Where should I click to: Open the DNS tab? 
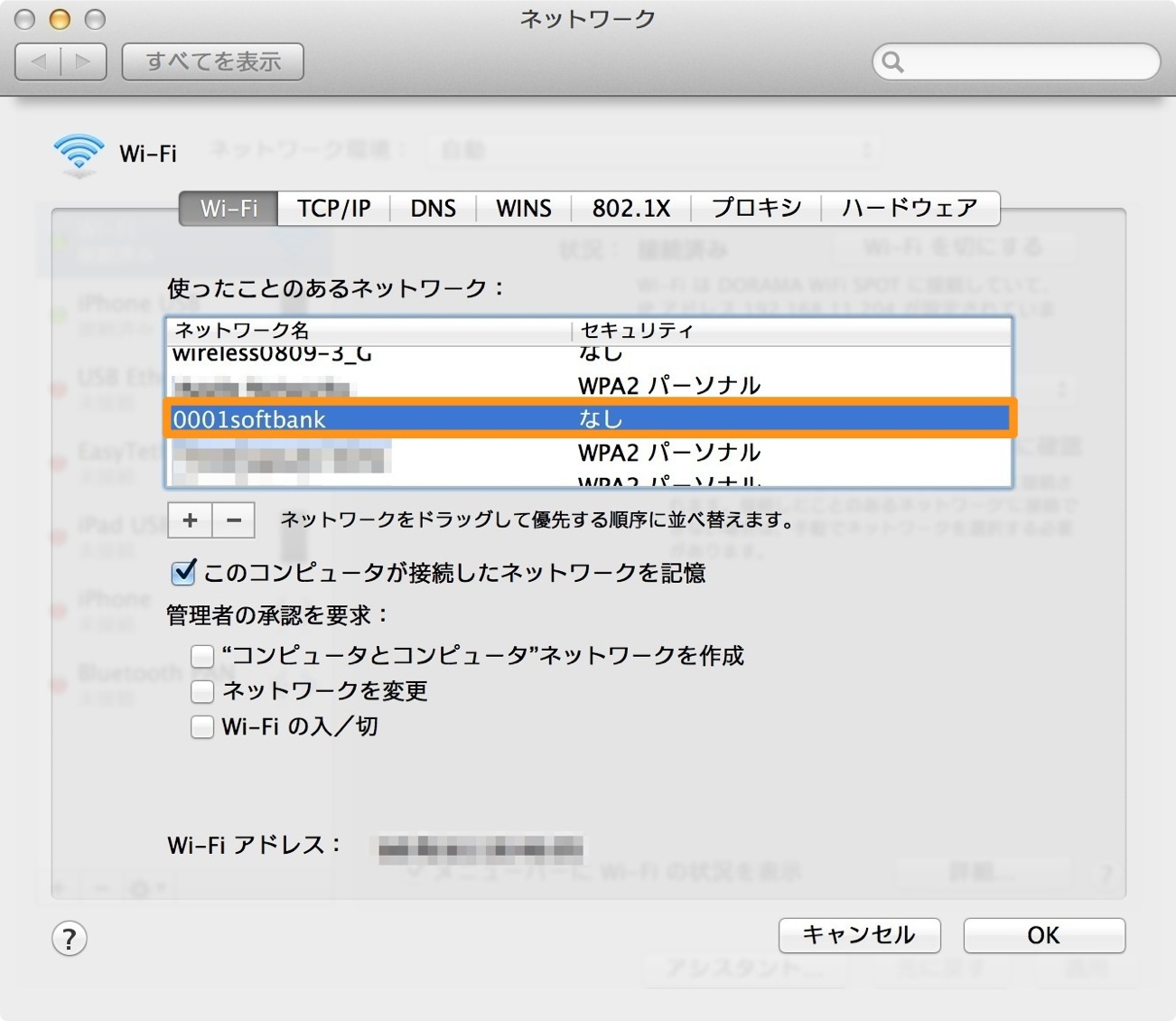[433, 209]
